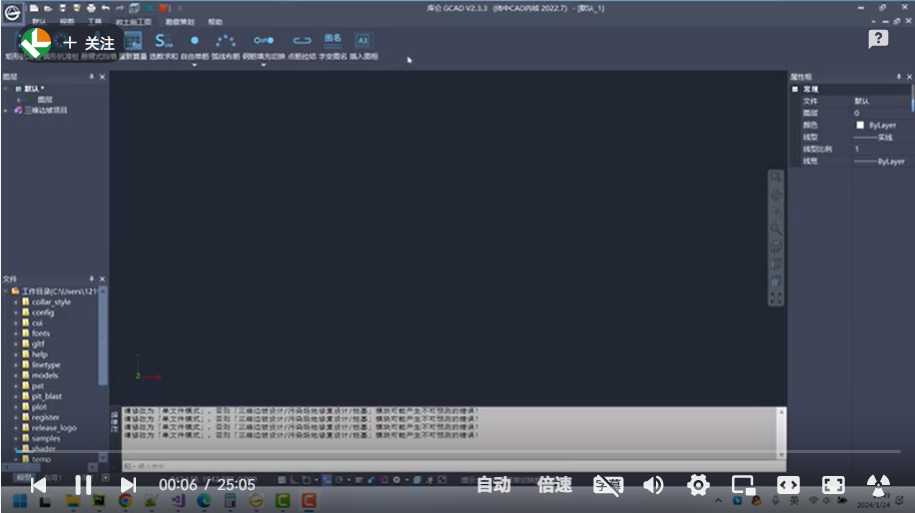Image resolution: width=915 pixels, height=513 pixels.
Task: Switch to the 视图 ribbon tab
Action: (66, 21)
